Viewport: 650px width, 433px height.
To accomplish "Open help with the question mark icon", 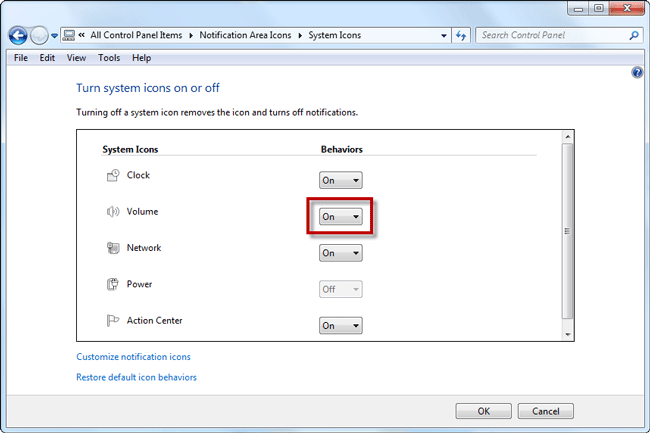I will [x=637, y=73].
